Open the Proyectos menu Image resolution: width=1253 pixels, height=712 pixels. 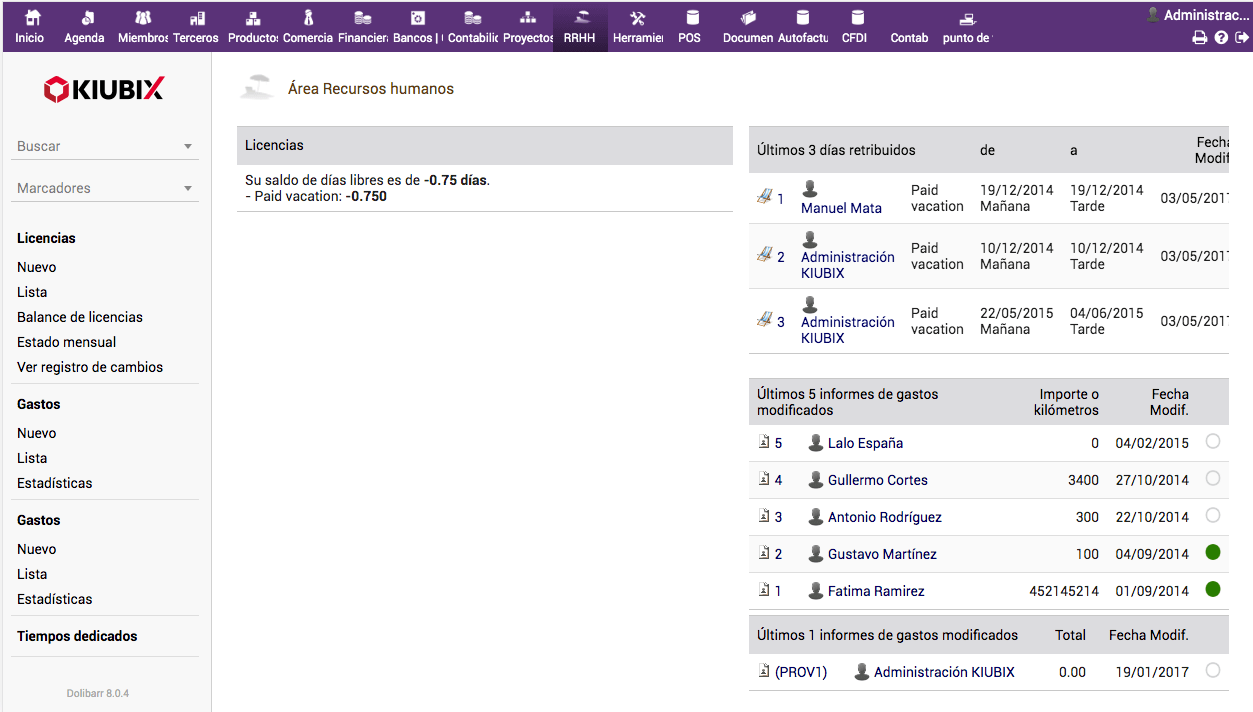click(528, 27)
